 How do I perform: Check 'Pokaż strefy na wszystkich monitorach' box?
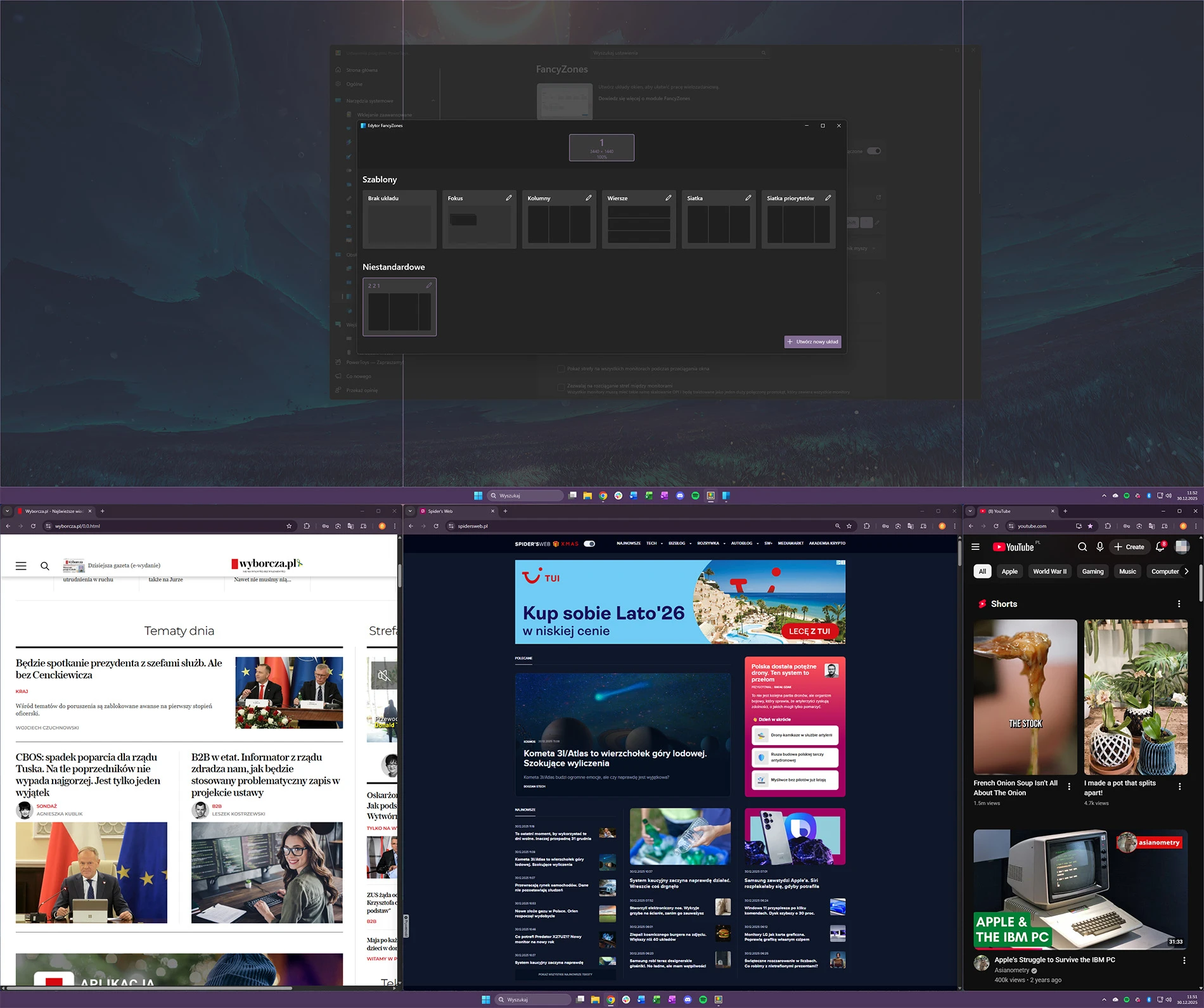click(561, 369)
